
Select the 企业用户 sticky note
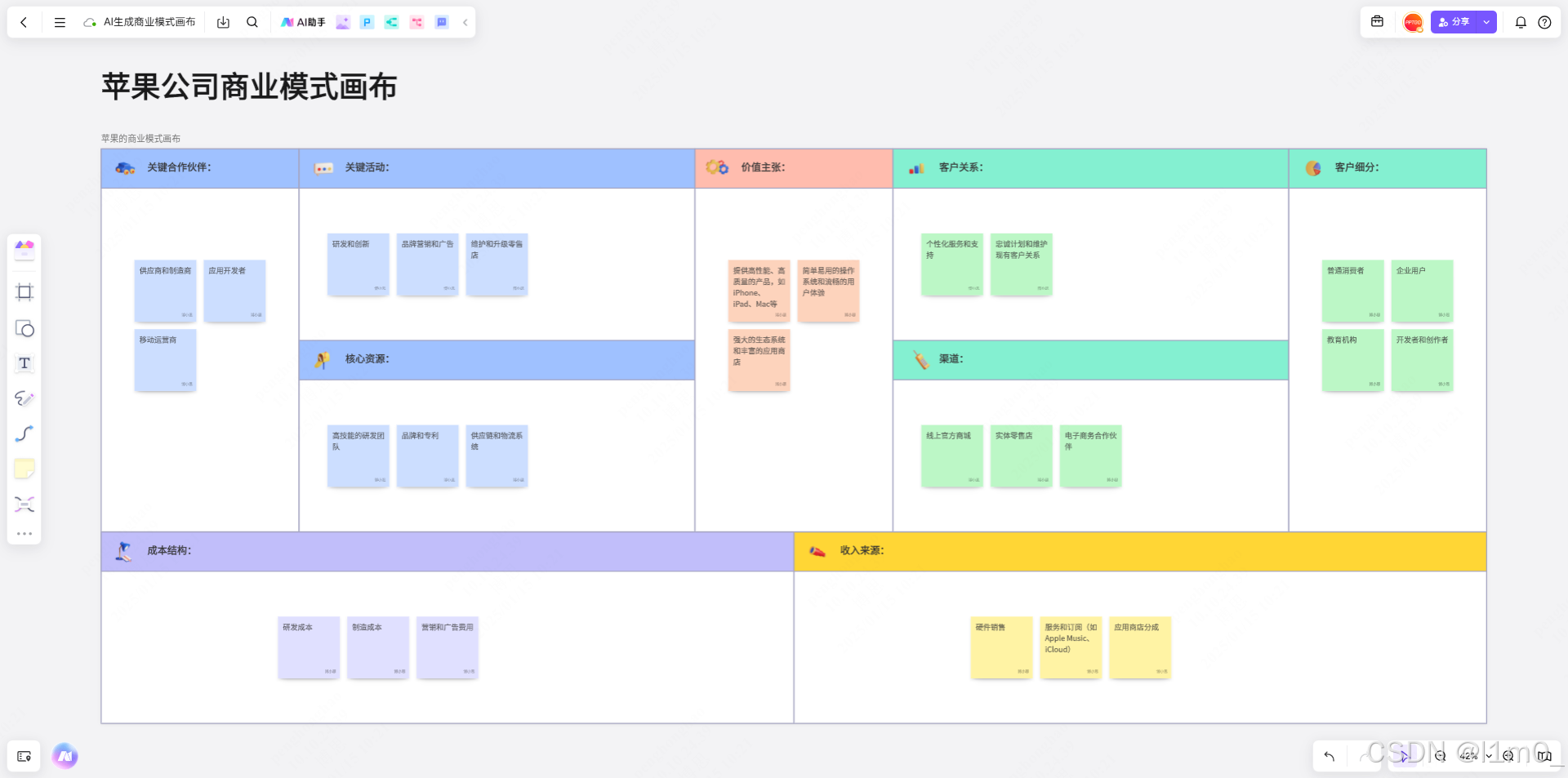coord(1423,291)
